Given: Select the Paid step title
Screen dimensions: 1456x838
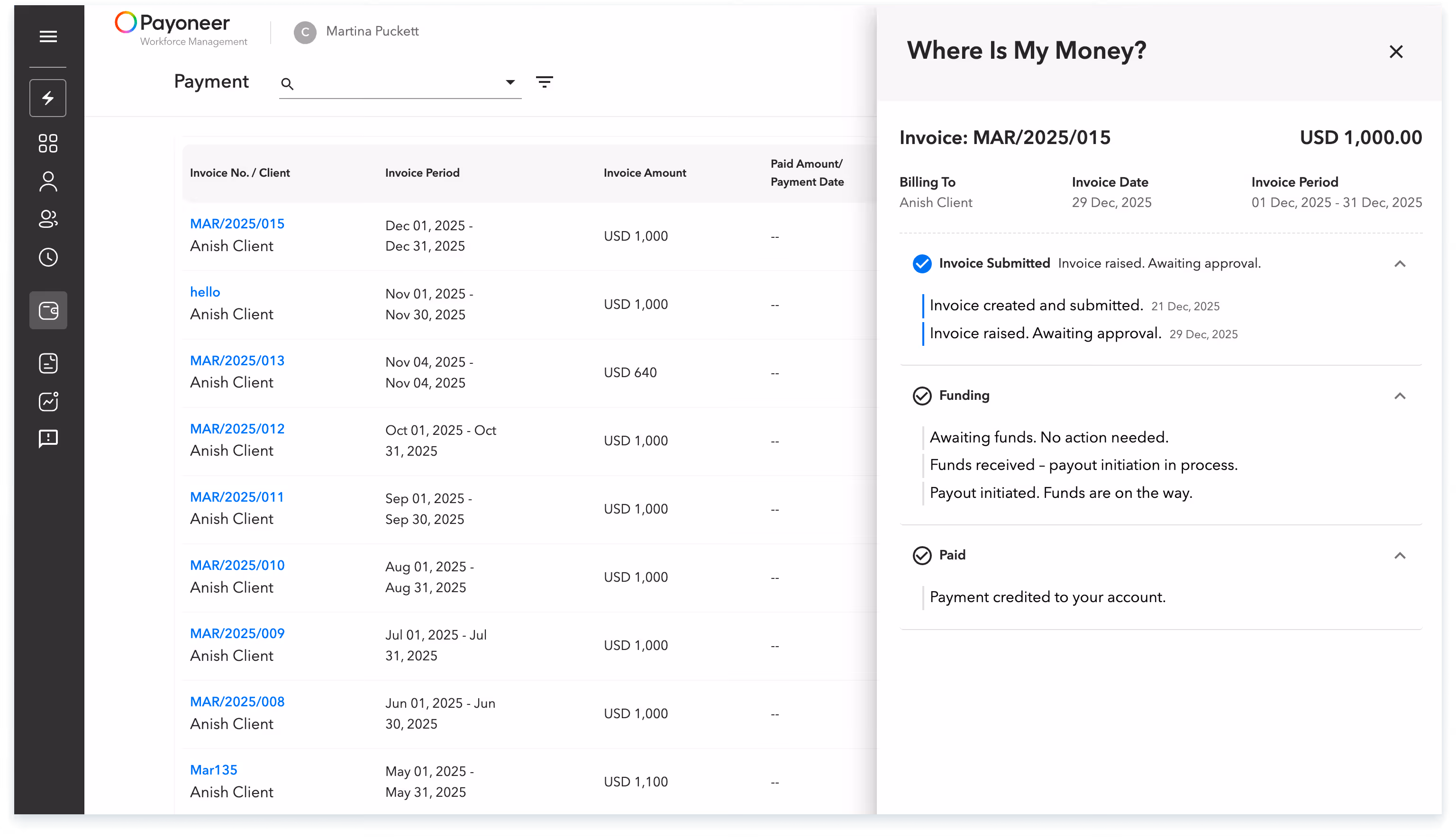Looking at the screenshot, I should pos(952,555).
